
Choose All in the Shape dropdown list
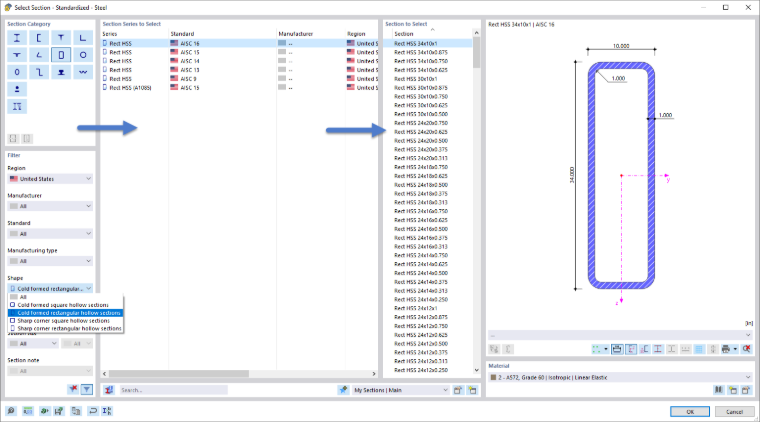click(x=65, y=297)
